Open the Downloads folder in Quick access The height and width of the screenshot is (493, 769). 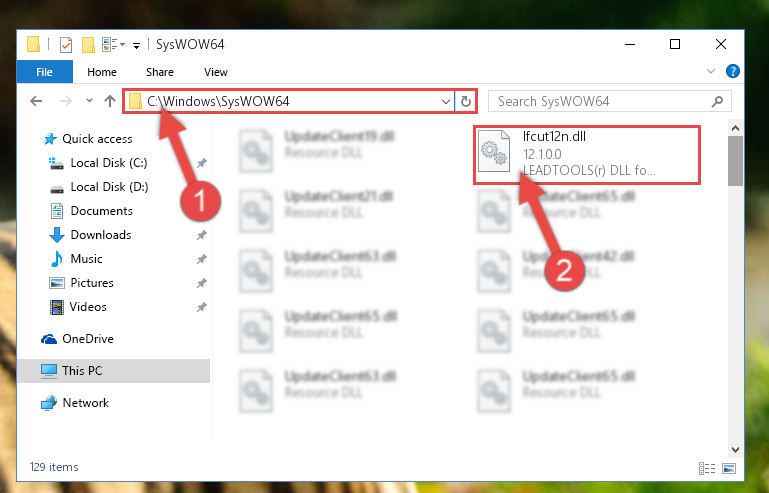pyautogui.click(x=101, y=235)
